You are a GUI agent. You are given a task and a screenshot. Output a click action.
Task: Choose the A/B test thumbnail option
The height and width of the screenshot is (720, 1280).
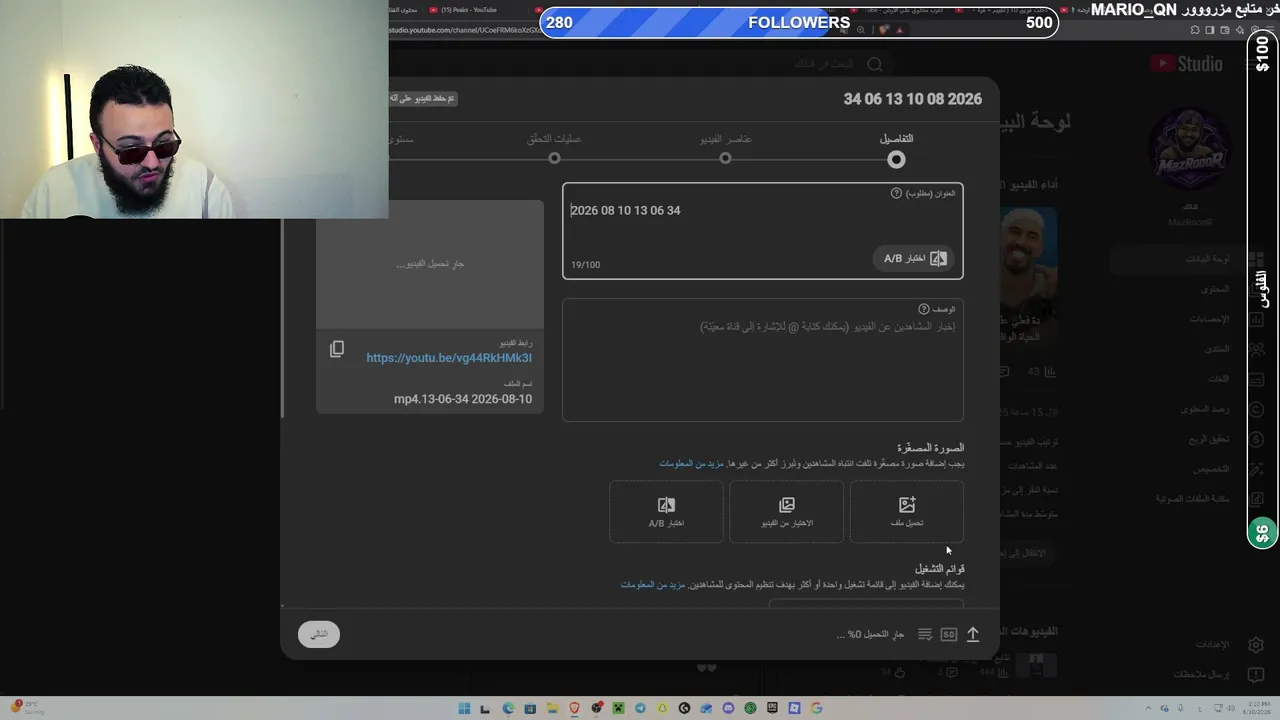(666, 512)
